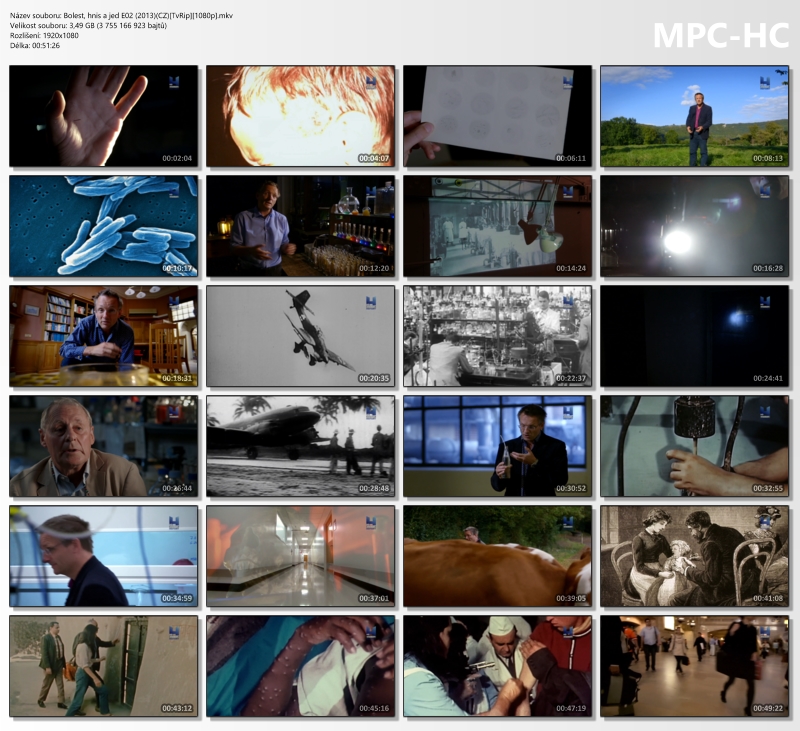Click the elderly man close-up thumbnail
The height and width of the screenshot is (731, 800).
click(104, 446)
